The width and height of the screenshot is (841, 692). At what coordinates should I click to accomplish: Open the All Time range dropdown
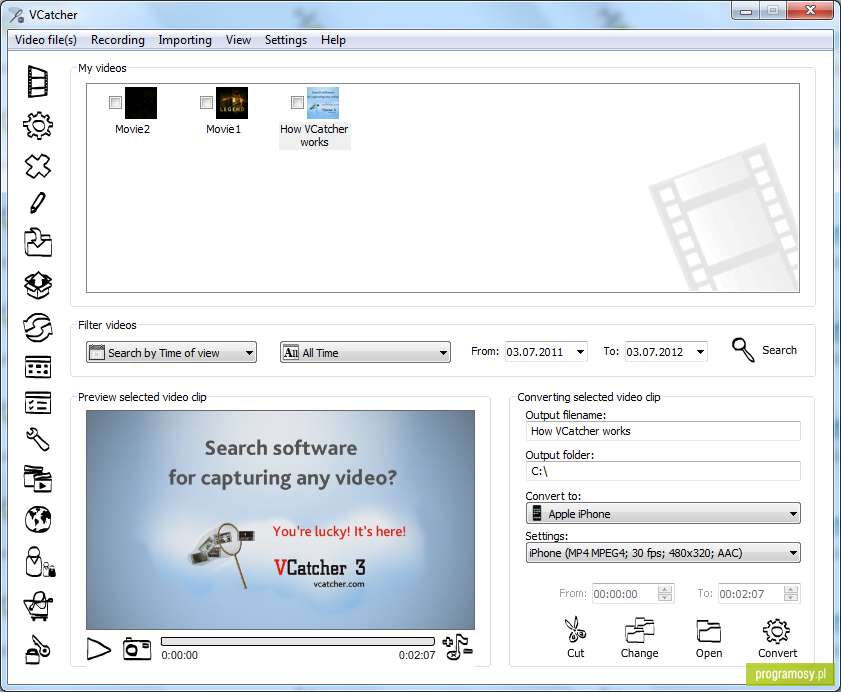365,352
